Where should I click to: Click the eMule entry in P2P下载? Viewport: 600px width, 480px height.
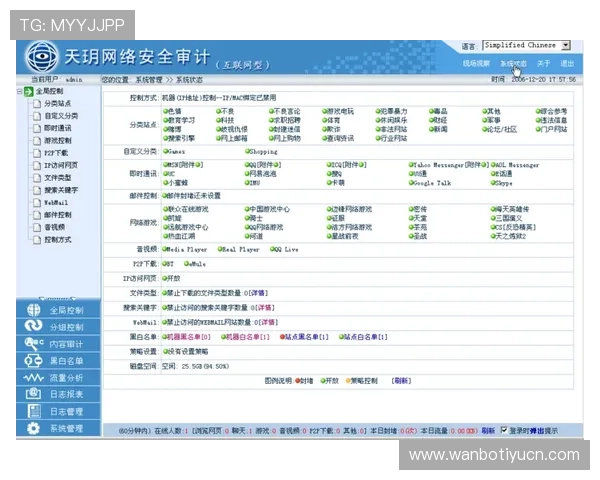point(197,264)
